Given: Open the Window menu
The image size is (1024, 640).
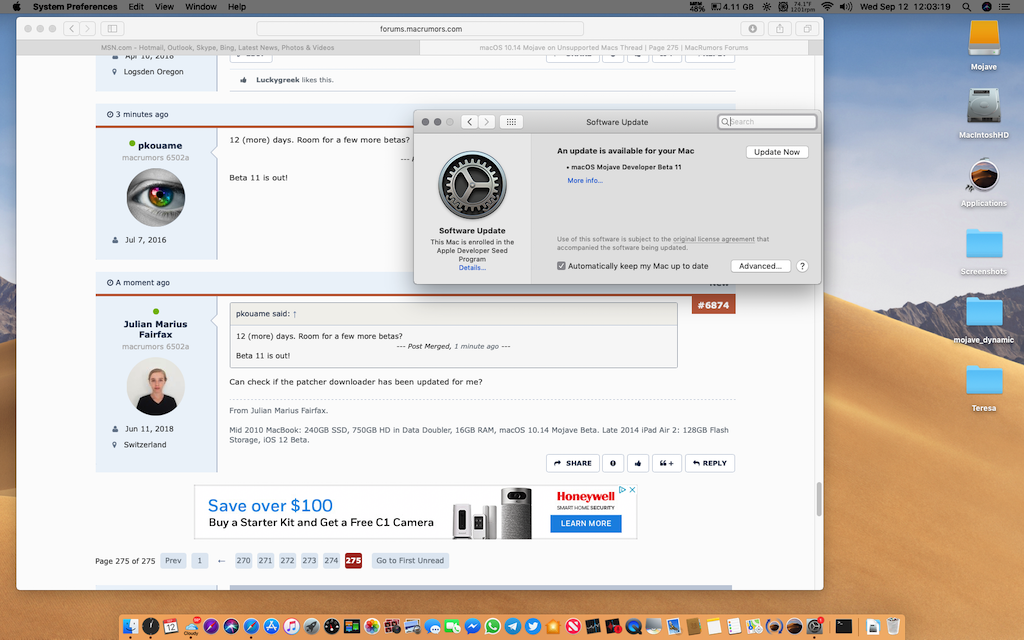Looking at the screenshot, I should (200, 7).
